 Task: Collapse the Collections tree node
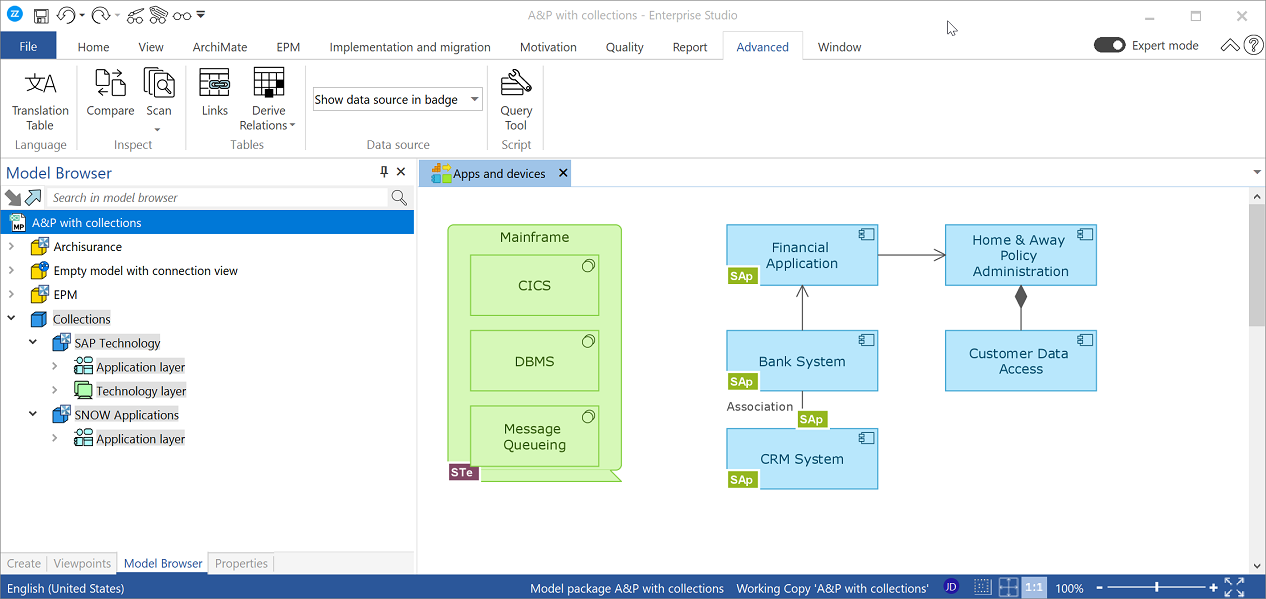12,319
